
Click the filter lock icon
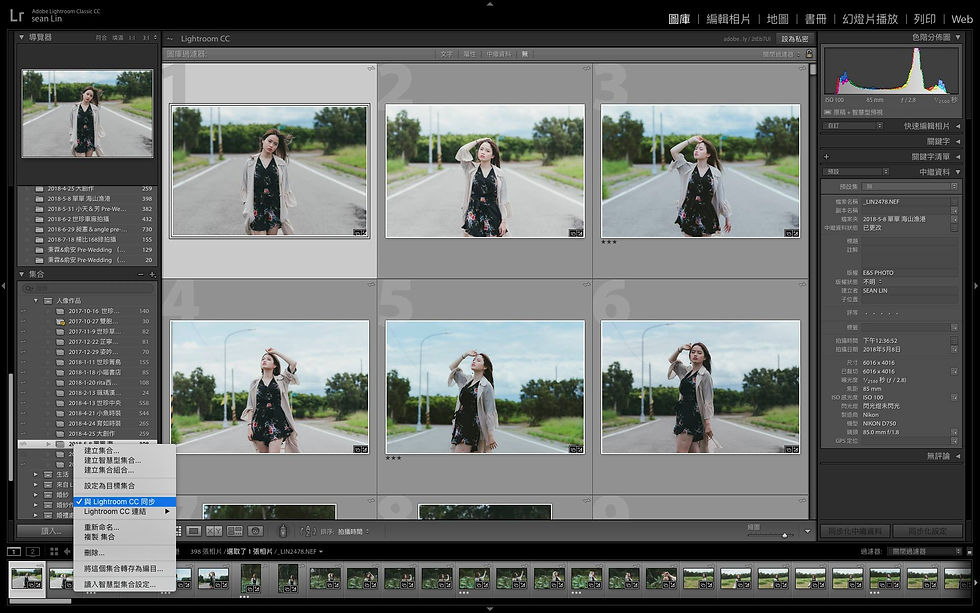pyautogui.click(x=809, y=54)
